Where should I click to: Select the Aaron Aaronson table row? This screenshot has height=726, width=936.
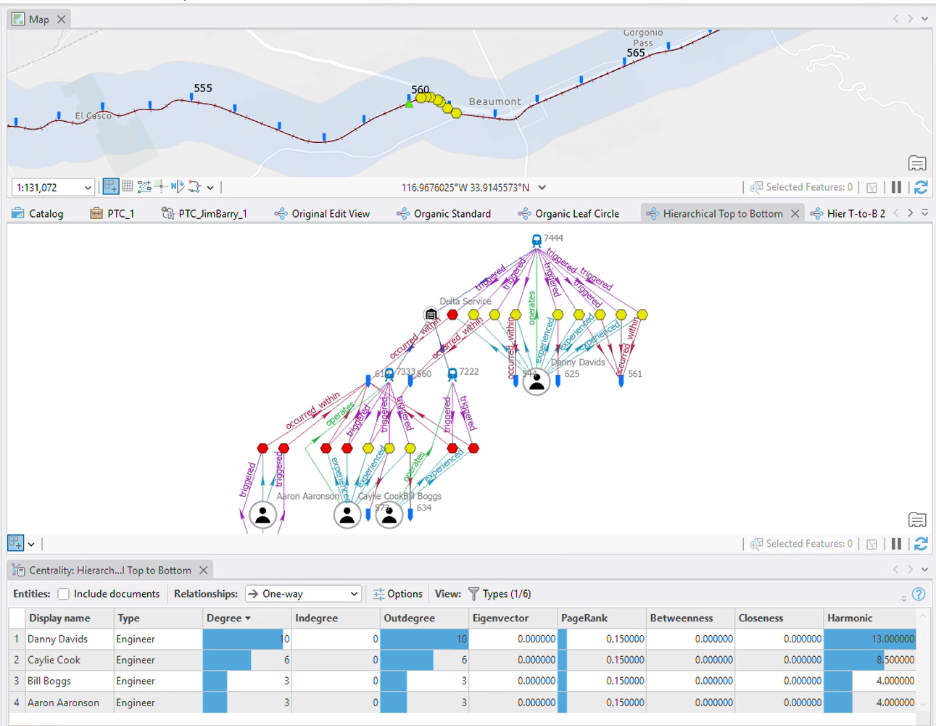463,702
